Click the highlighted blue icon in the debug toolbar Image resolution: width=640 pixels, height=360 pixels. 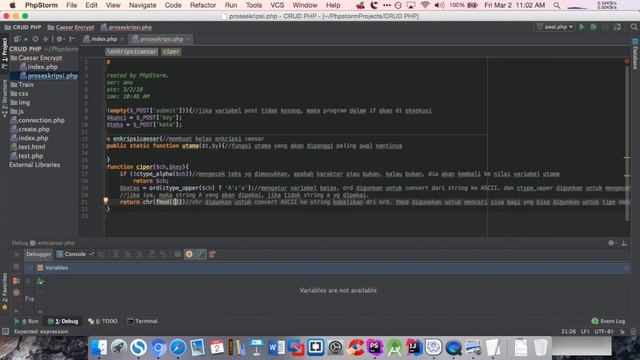coord(201,254)
